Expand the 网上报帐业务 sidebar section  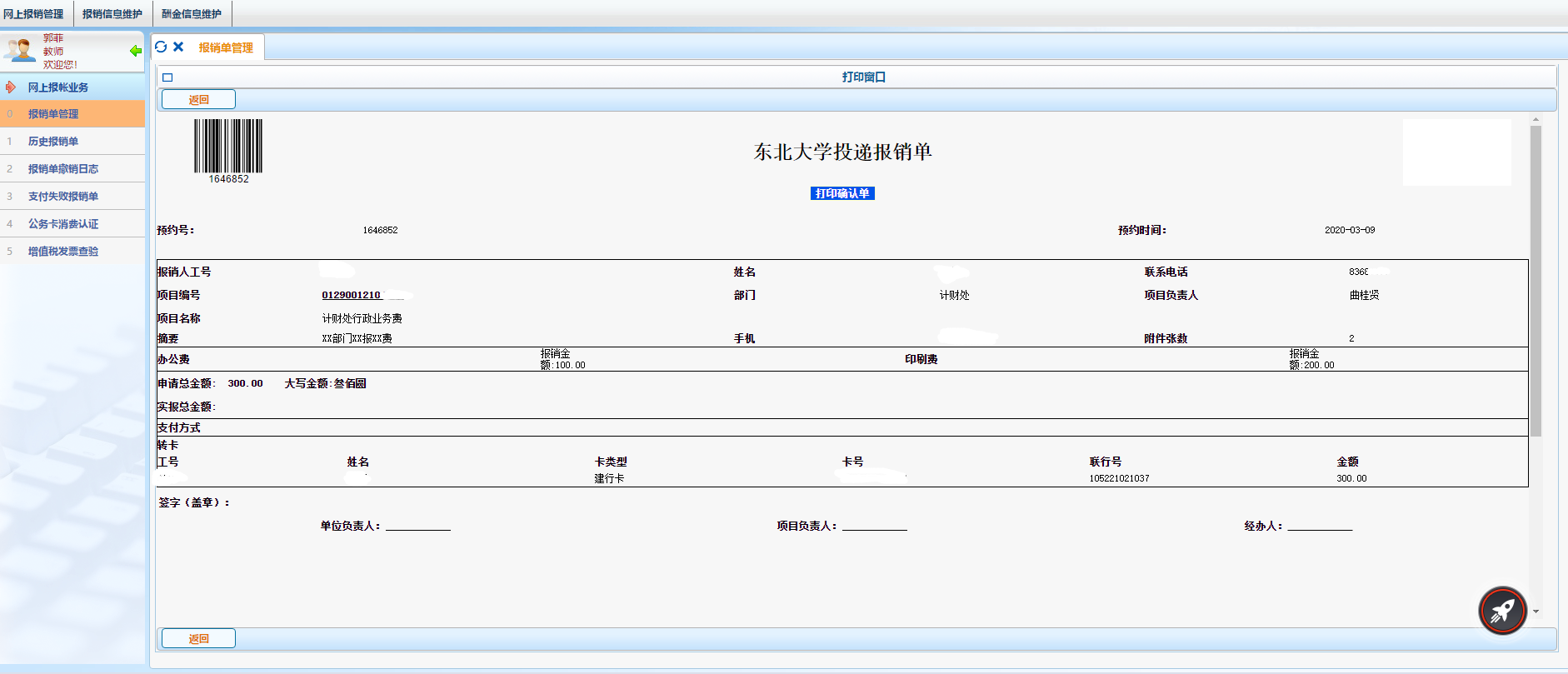pyautogui.click(x=58, y=87)
